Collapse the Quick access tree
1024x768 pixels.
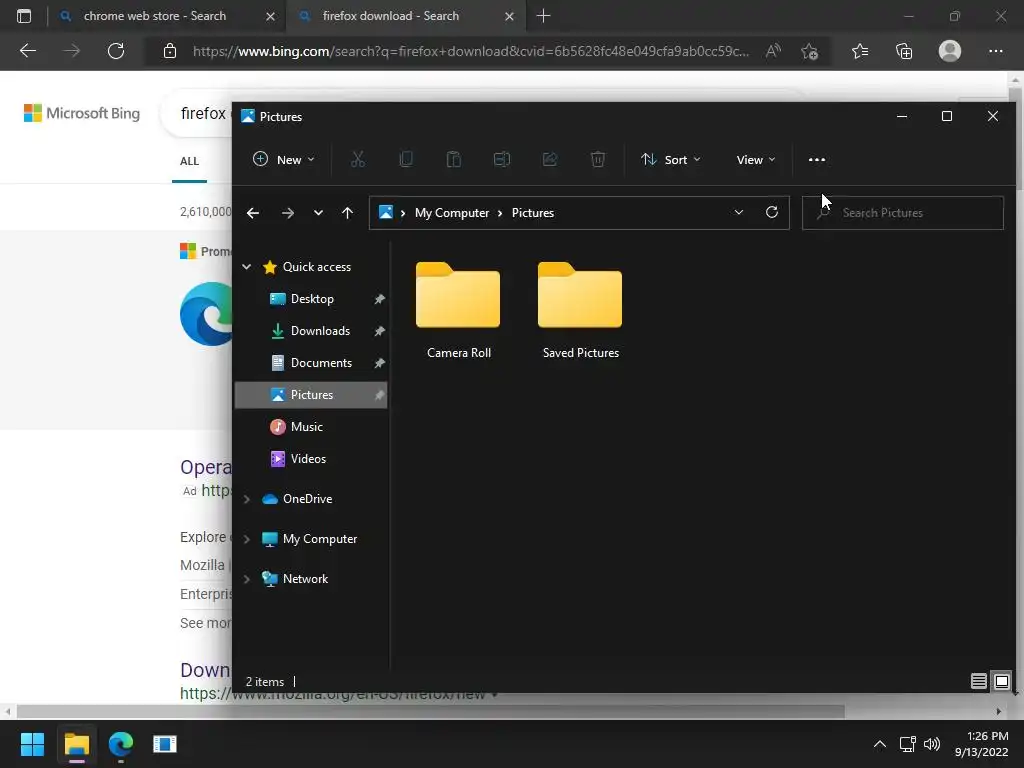point(247,266)
